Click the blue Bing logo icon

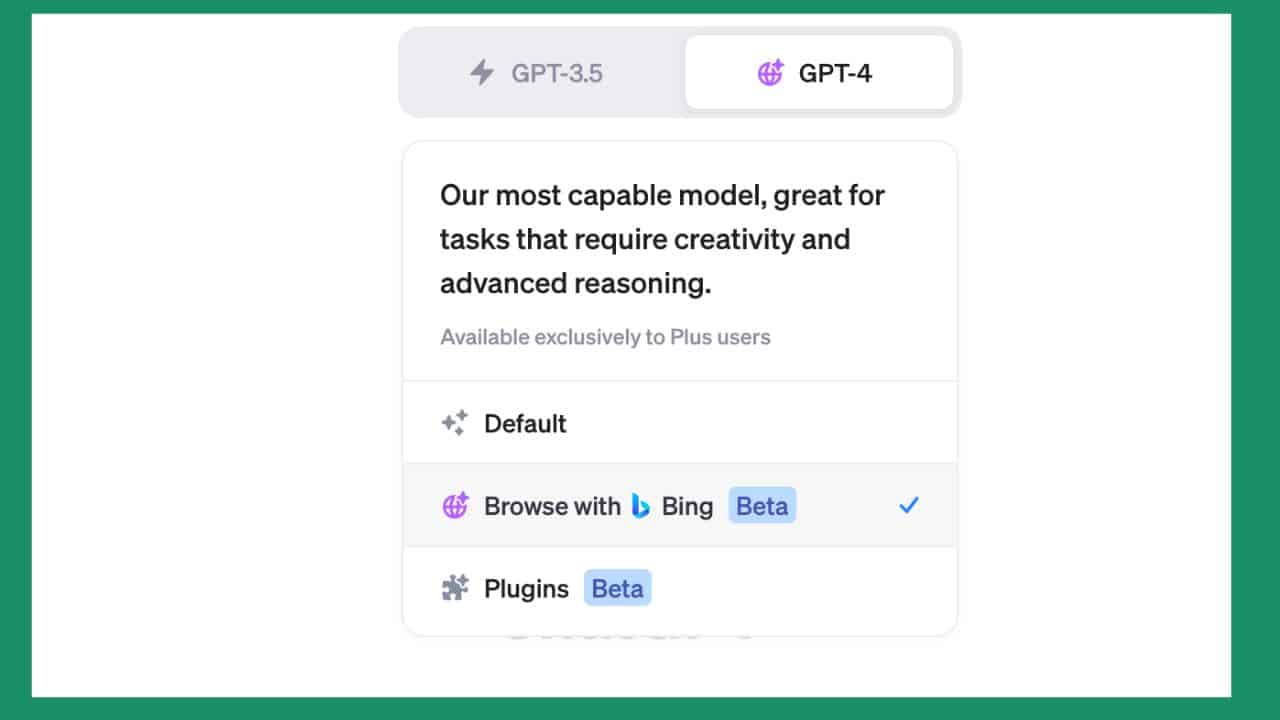click(641, 506)
